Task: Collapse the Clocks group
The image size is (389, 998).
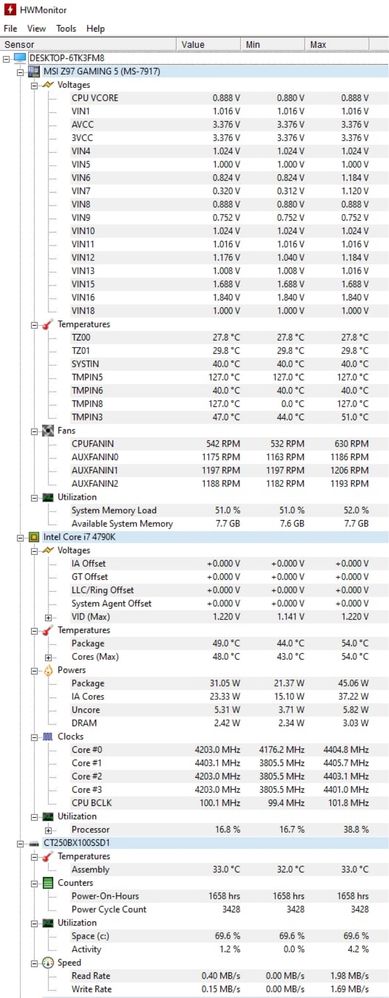Action: tap(34, 736)
